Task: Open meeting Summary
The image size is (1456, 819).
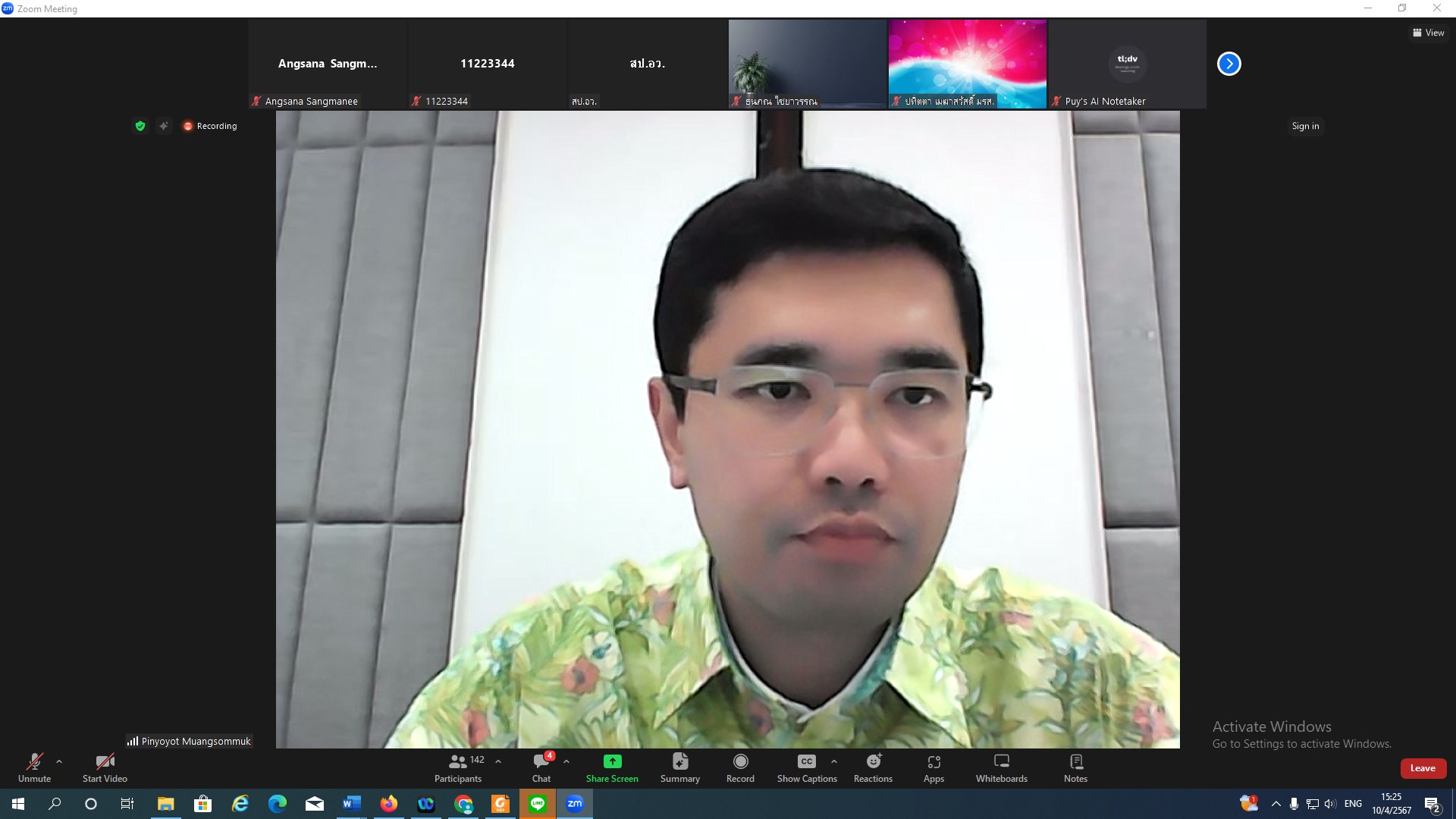Action: (680, 767)
